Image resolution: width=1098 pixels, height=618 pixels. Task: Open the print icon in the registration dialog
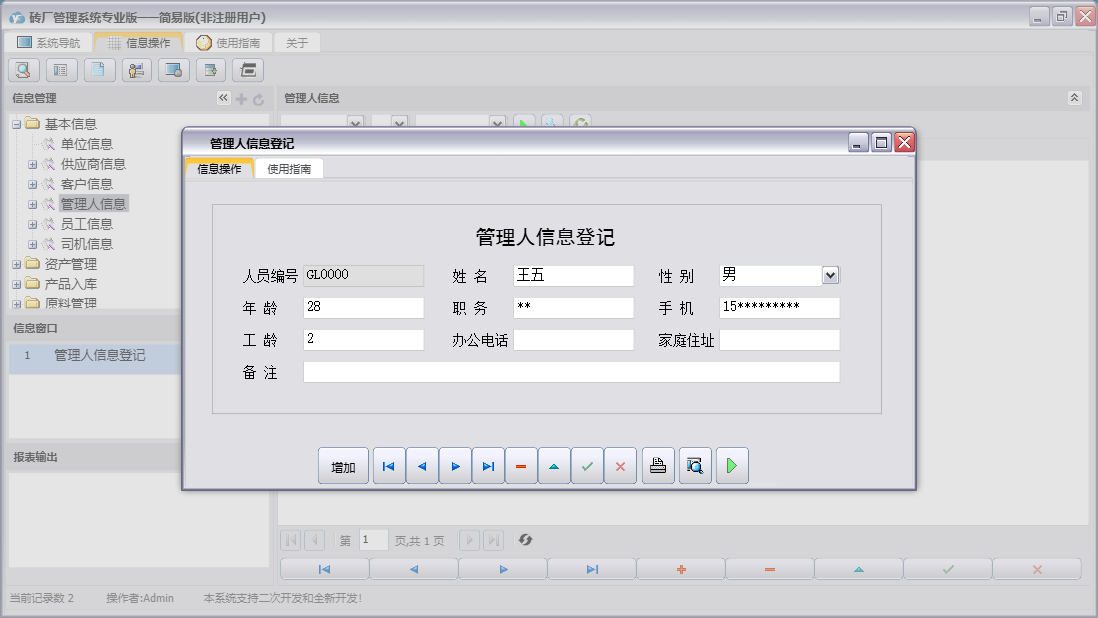657,465
